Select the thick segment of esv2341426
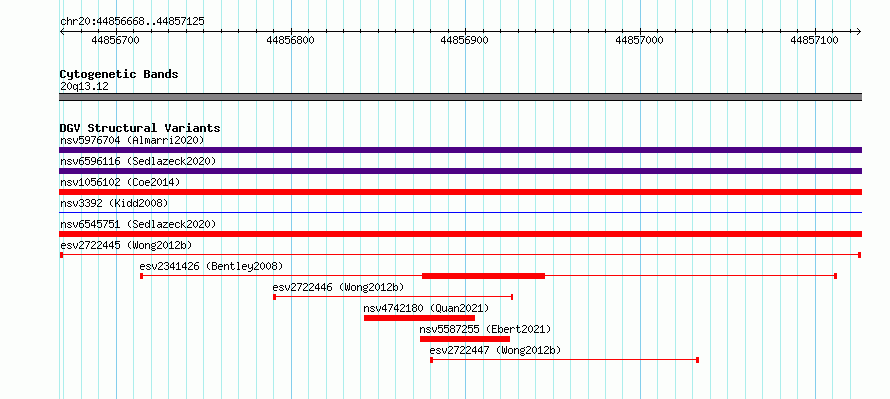The height and width of the screenshot is (399, 890). coord(484,276)
